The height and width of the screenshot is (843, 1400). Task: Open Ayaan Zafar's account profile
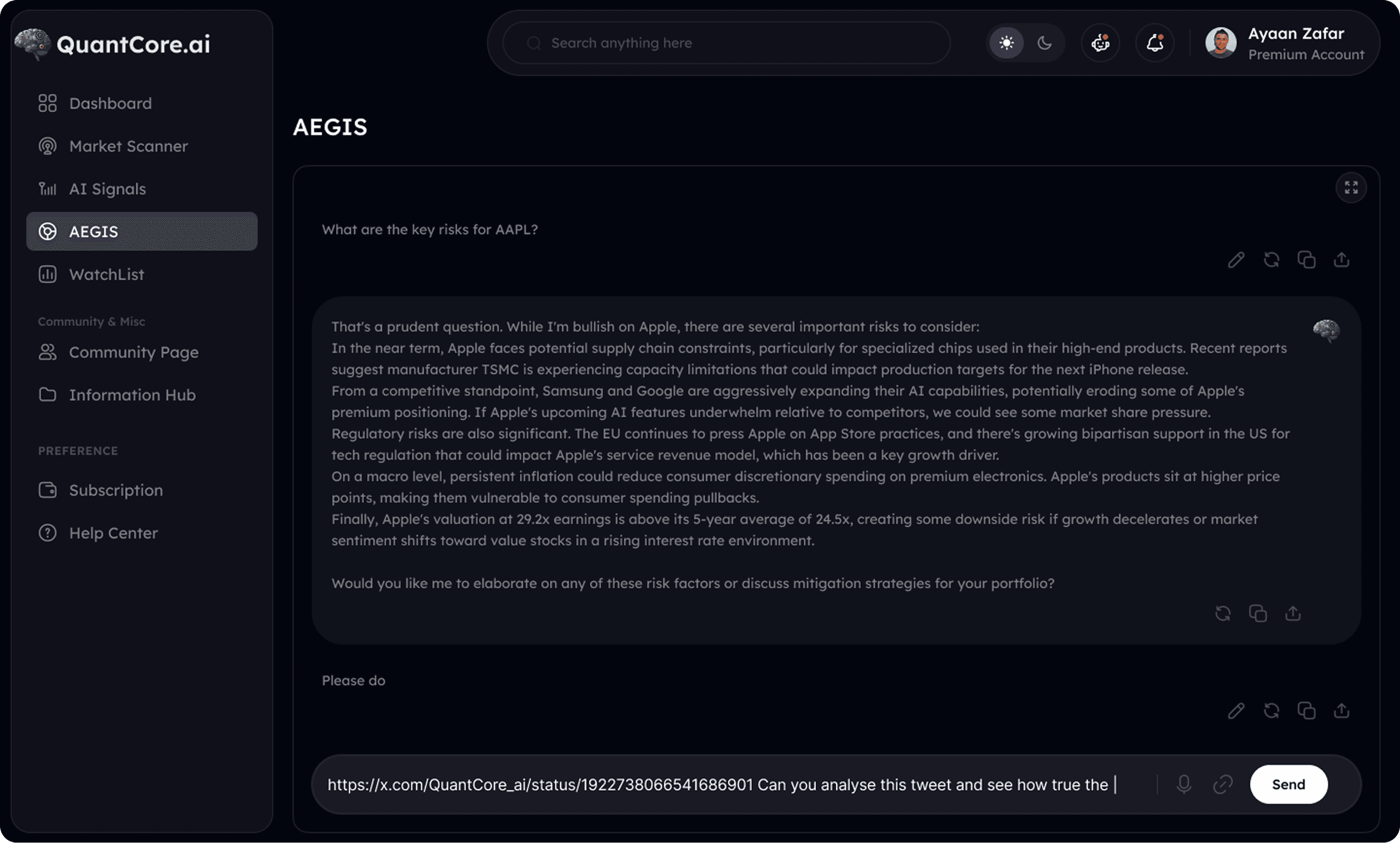tap(1284, 43)
